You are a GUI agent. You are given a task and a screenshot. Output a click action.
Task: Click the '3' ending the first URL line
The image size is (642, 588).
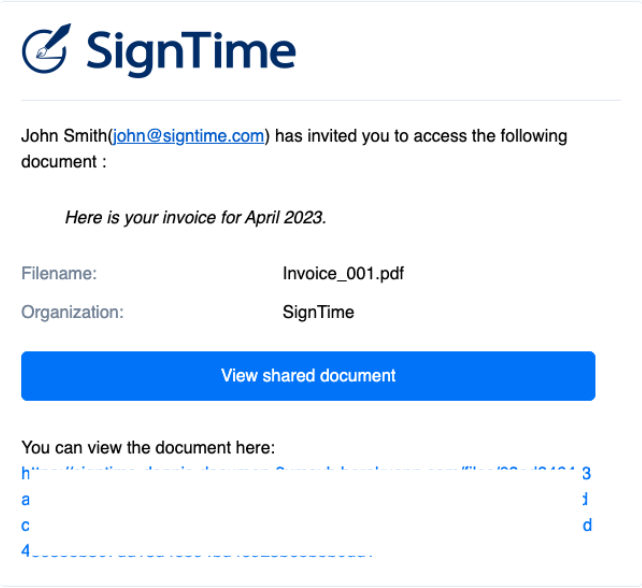587,473
